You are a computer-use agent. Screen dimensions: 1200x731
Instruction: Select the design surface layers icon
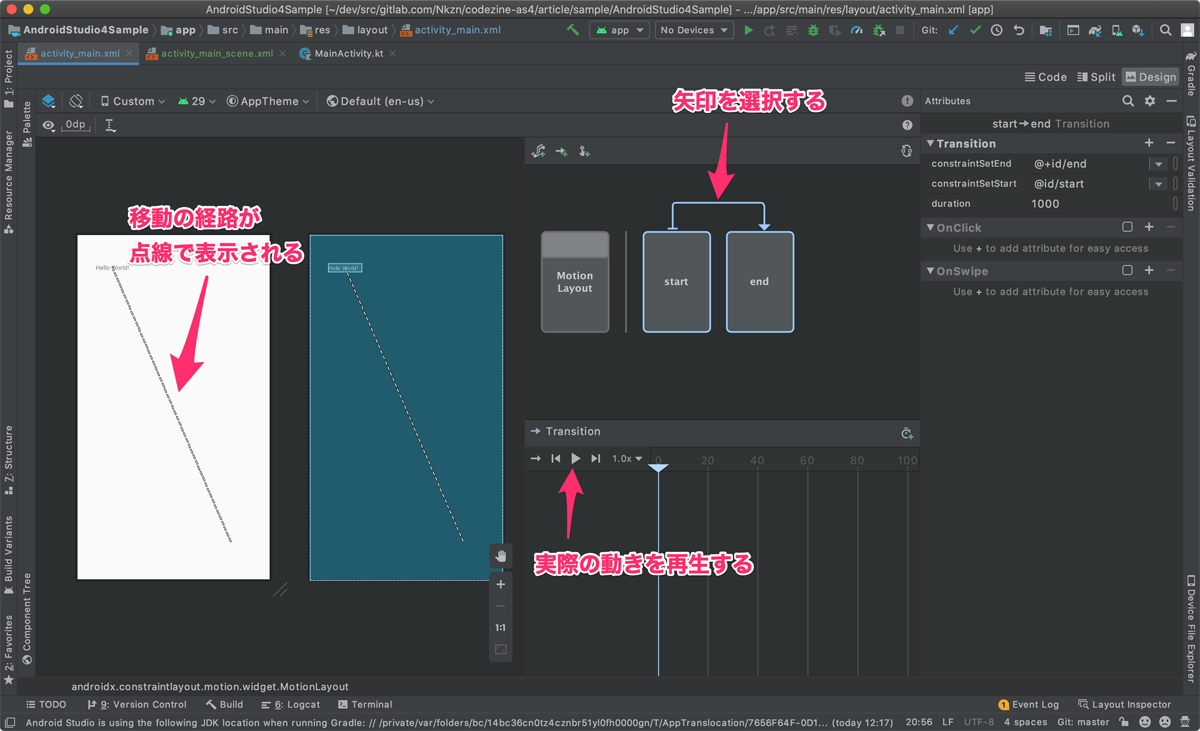(x=49, y=101)
